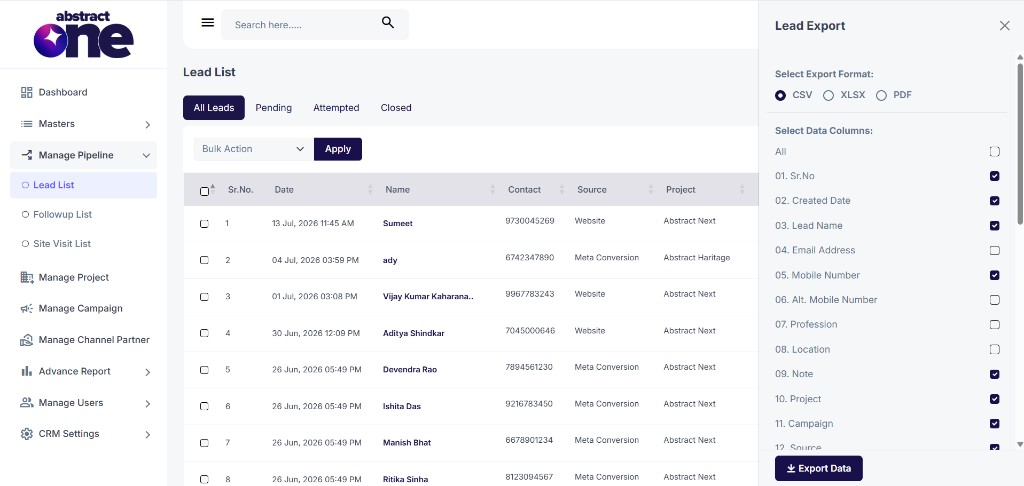Open the lead named Sumeet
This screenshot has width=1024, height=486.
(398, 223)
